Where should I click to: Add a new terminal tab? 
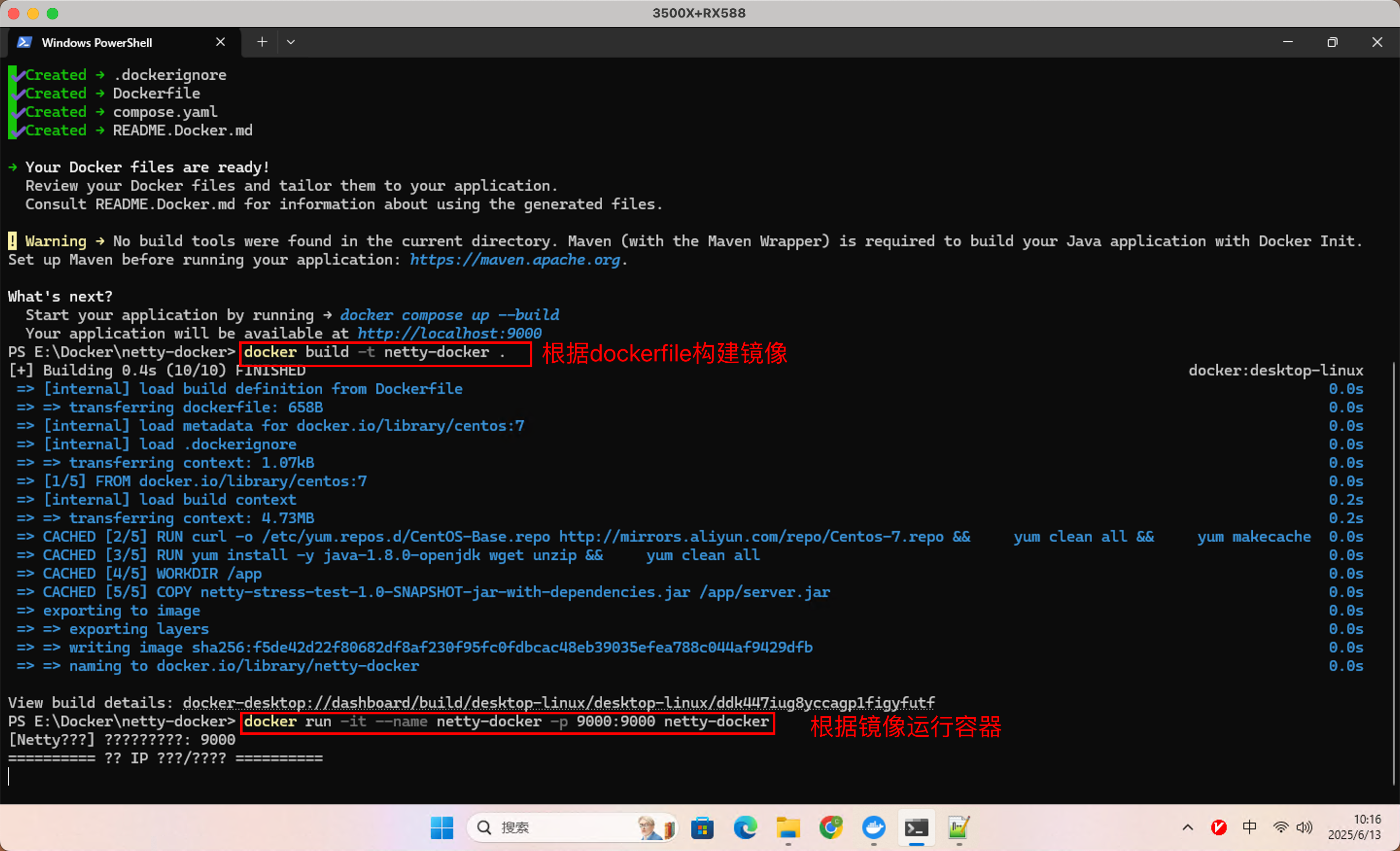[x=262, y=42]
